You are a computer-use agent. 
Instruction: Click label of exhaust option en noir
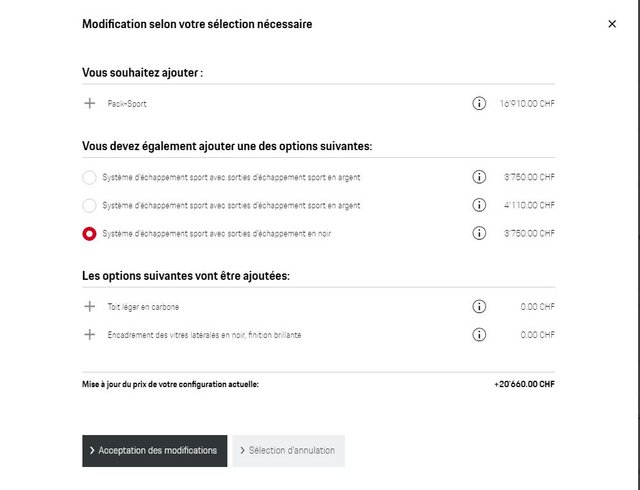[x=217, y=234]
